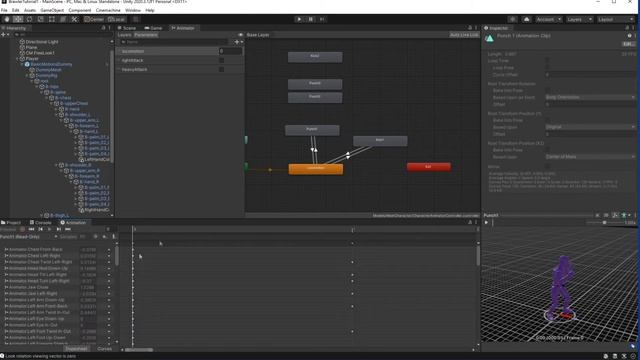Open Inspector help icon for clip
This screenshot has height=360, width=640.
pyautogui.click(x=629, y=36)
